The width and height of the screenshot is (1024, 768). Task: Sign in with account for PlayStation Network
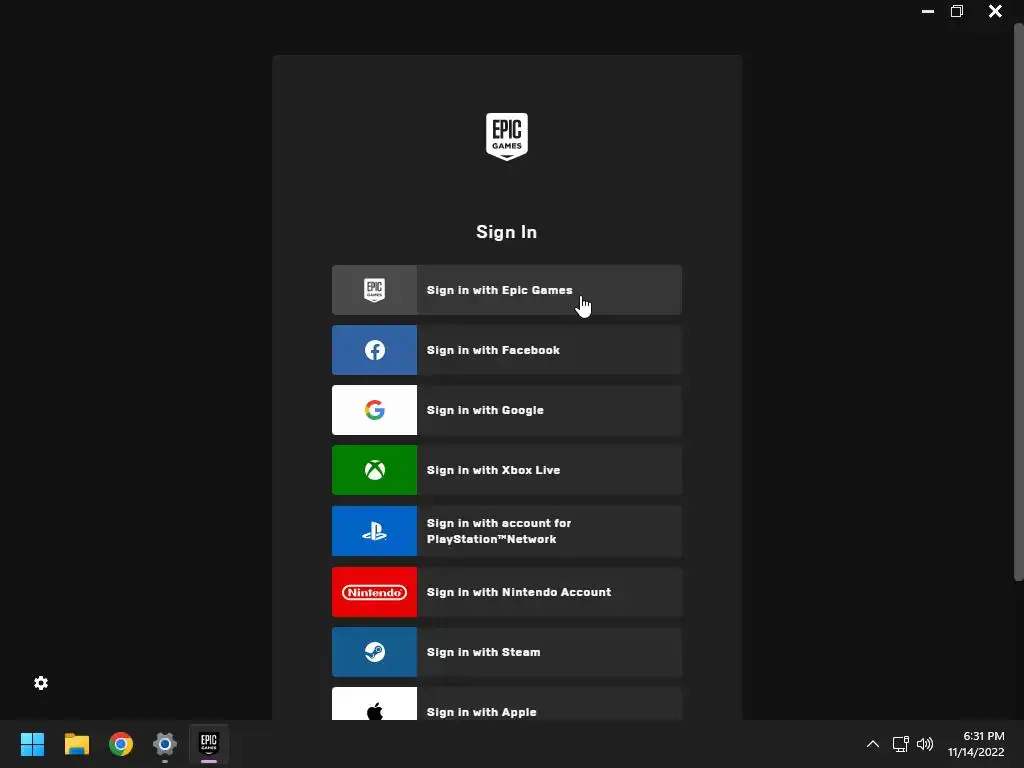click(507, 531)
